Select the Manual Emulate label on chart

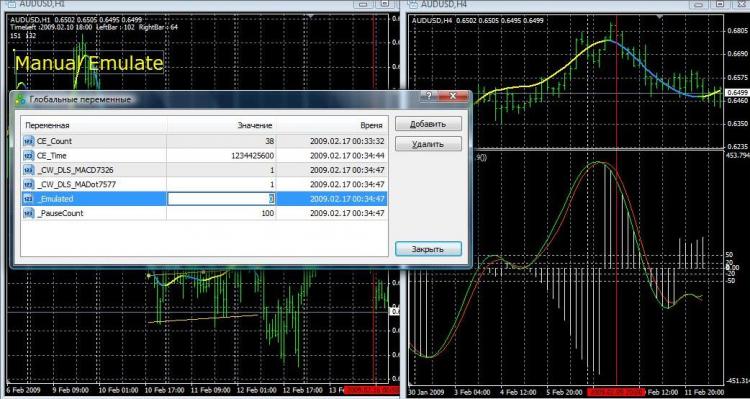coord(89,63)
